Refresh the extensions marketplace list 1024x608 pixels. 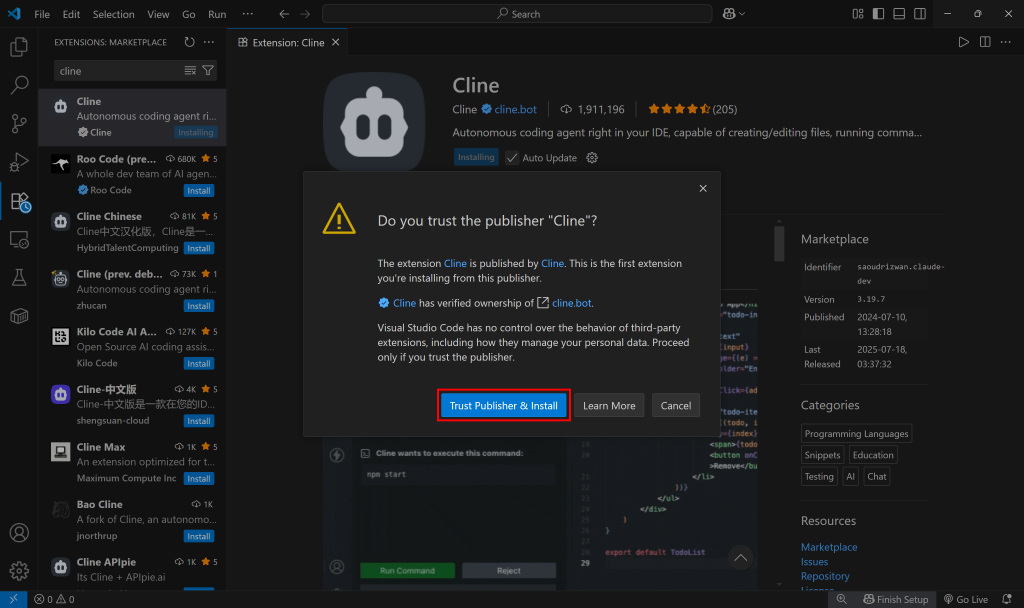click(x=189, y=42)
